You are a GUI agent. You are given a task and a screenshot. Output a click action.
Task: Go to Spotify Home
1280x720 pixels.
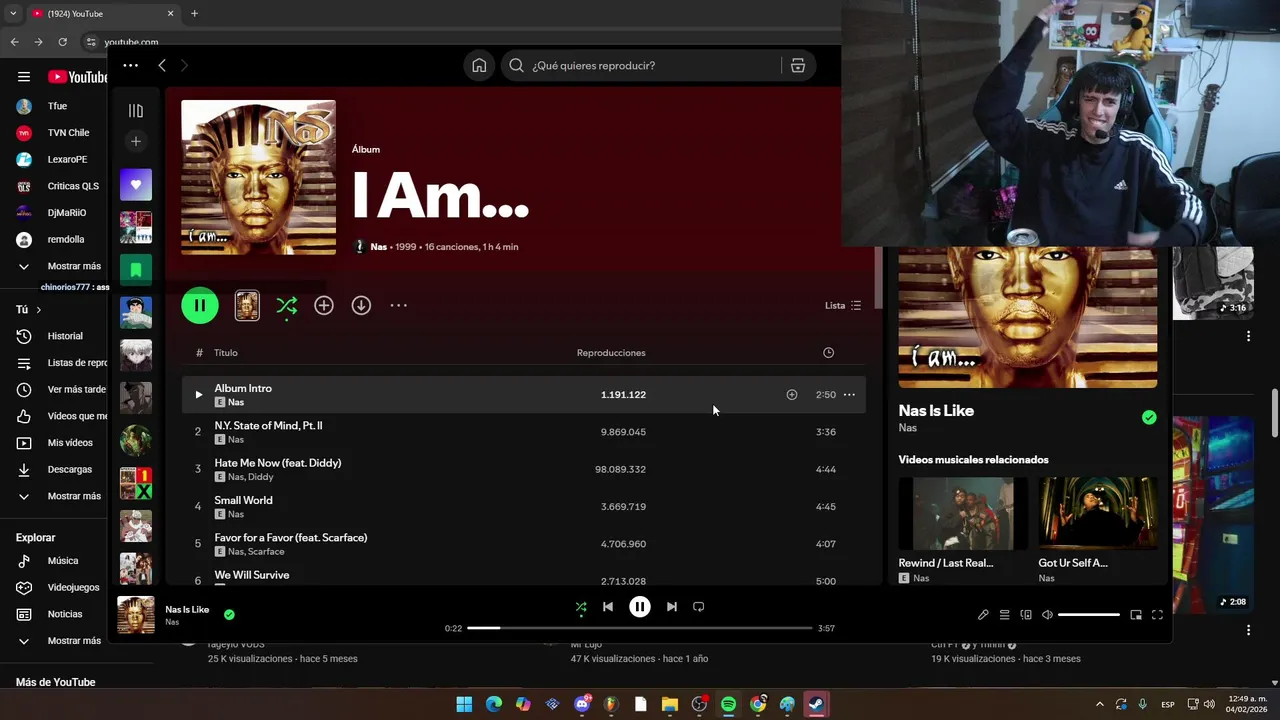coord(479,65)
